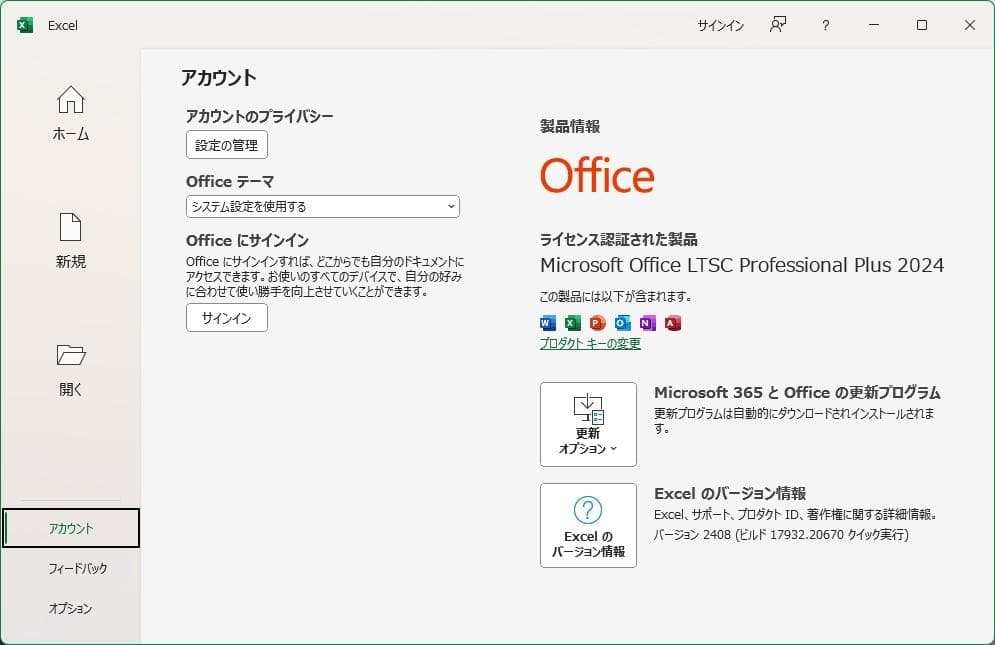
Task: Click the 製品情報 heading
Action: (x=570, y=126)
